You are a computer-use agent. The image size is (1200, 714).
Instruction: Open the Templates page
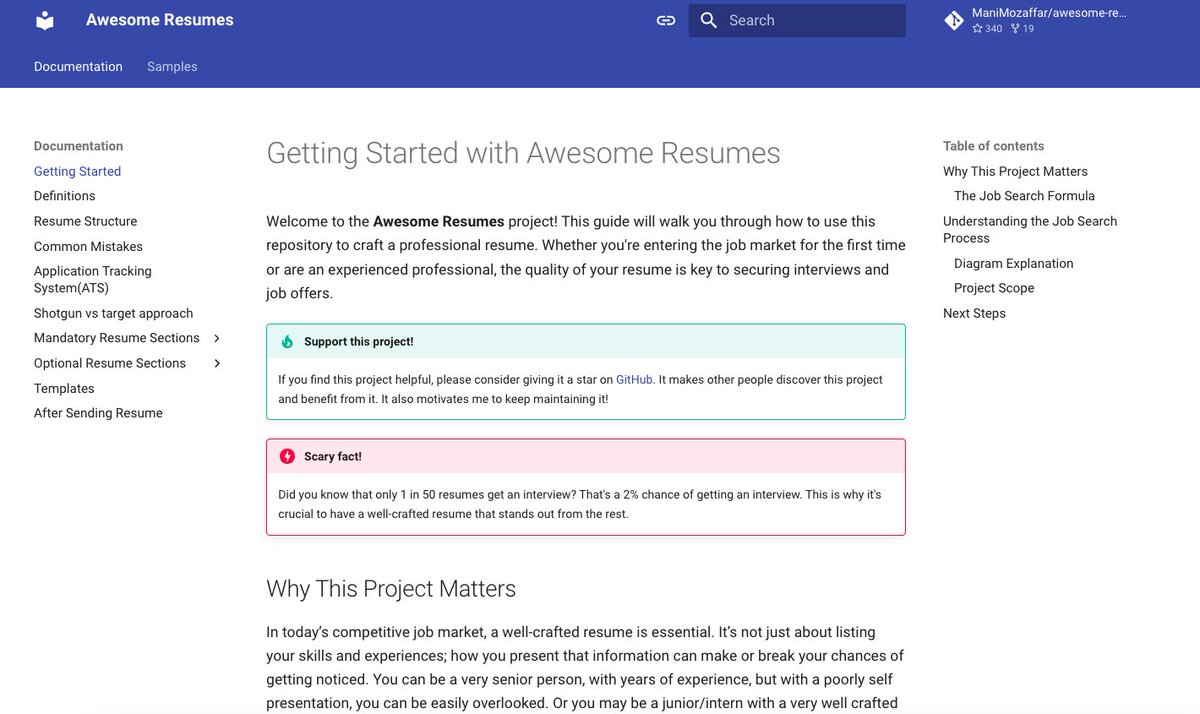64,388
